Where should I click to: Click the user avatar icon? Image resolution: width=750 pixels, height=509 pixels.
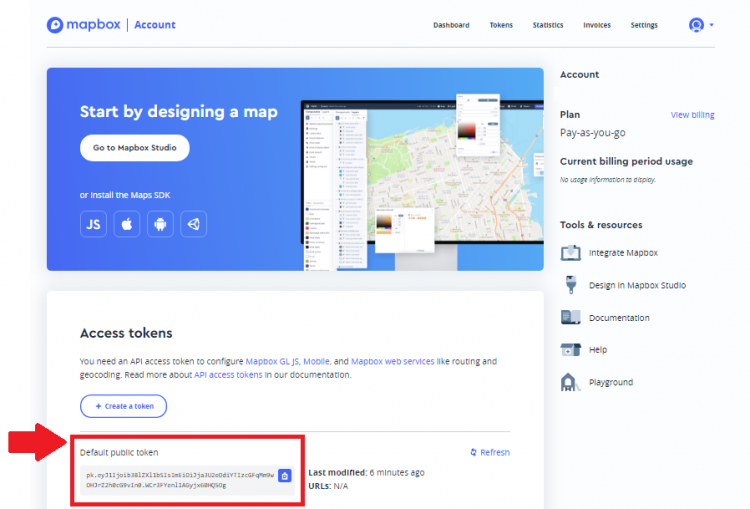click(x=696, y=24)
